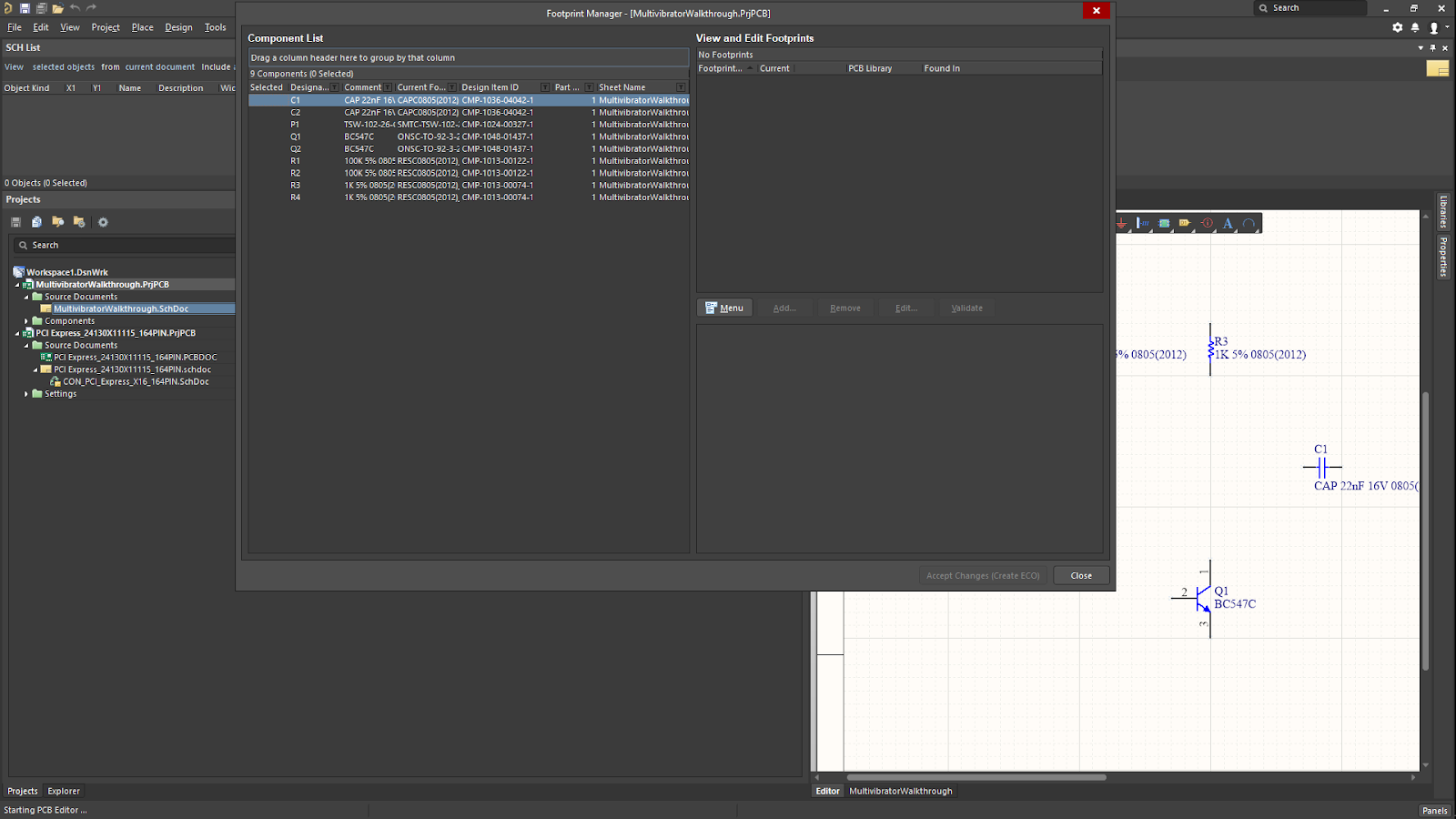Click the schematic vertical scrollbar

point(1426,532)
